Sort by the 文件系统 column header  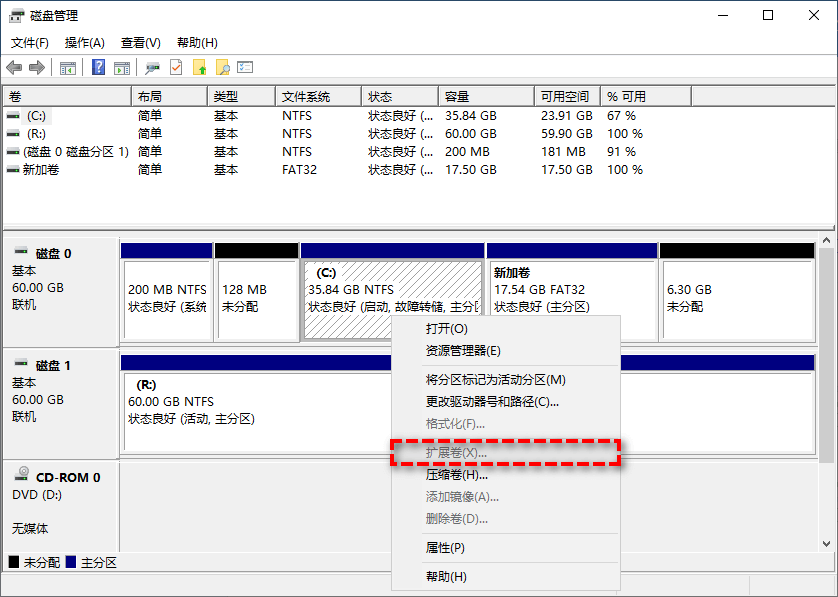pyautogui.click(x=306, y=97)
